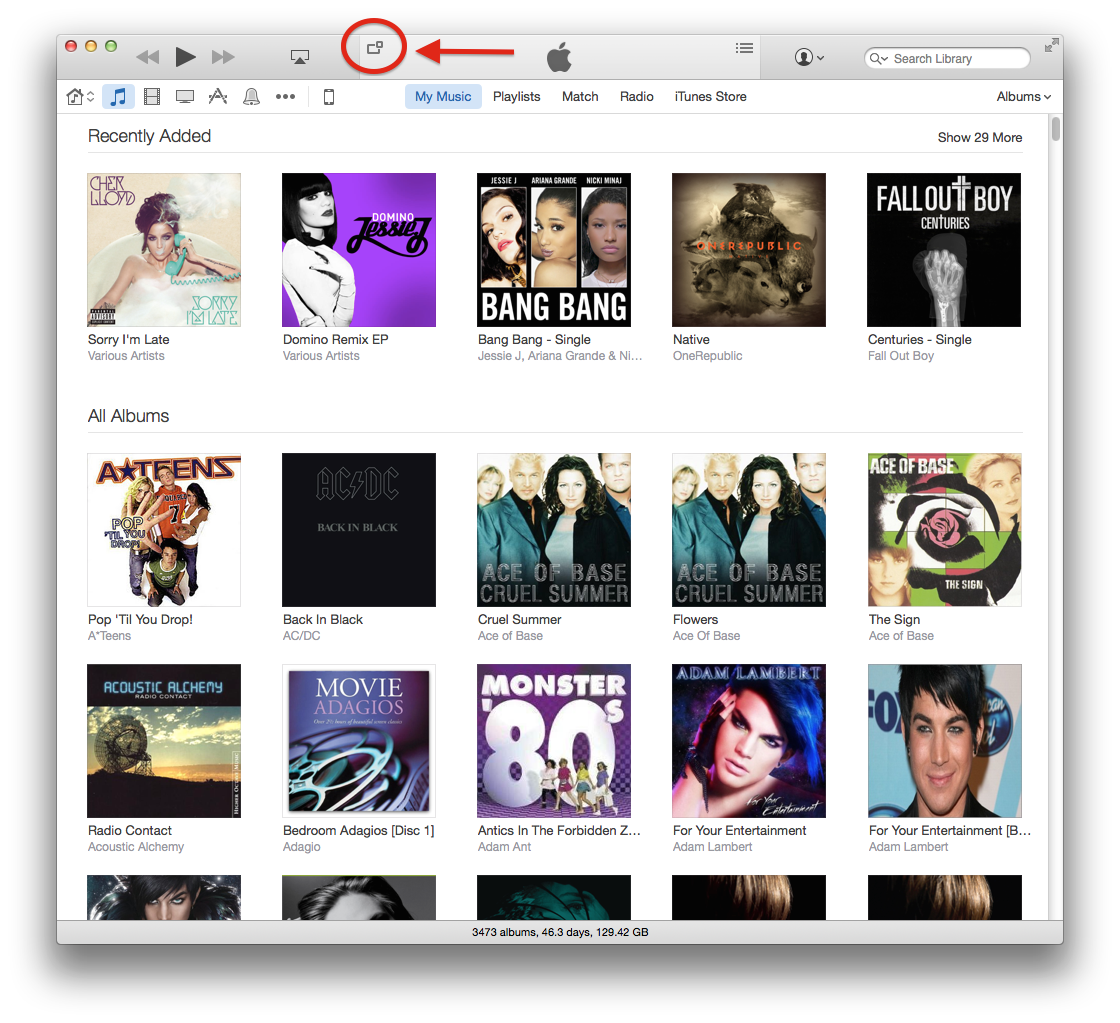This screenshot has width=1120, height=1023.
Task: Open the More media types ellipsis
Action: pyautogui.click(x=285, y=96)
